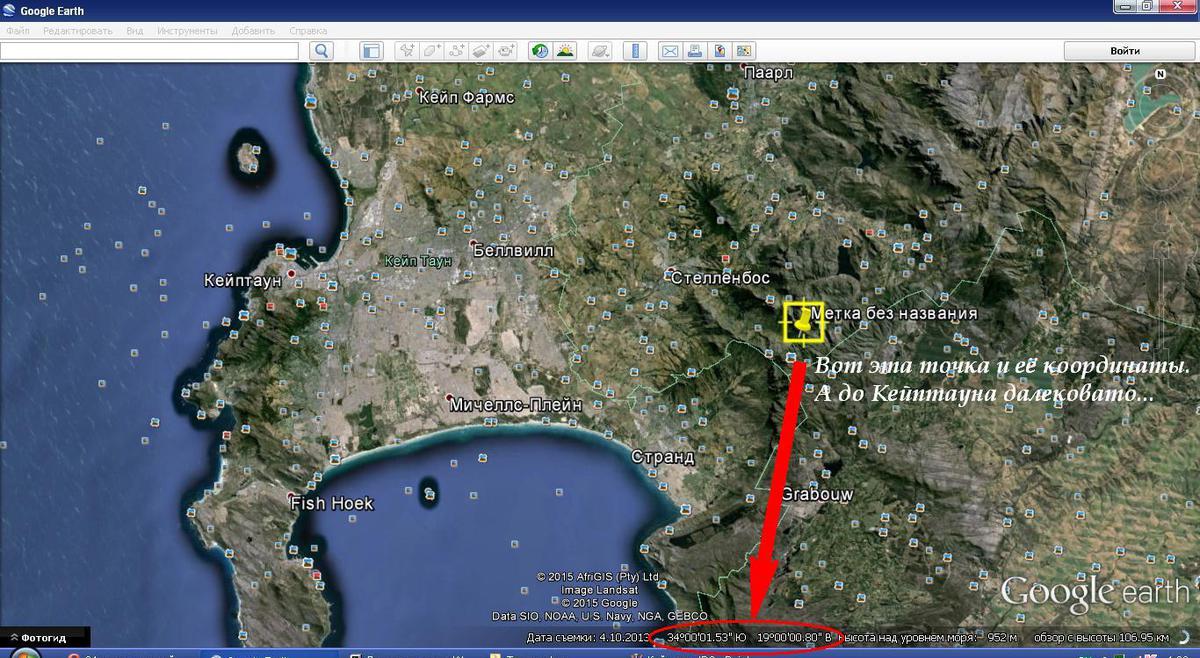
Task: Add a placemark with the pushpin tool
Action: pyautogui.click(x=406, y=50)
